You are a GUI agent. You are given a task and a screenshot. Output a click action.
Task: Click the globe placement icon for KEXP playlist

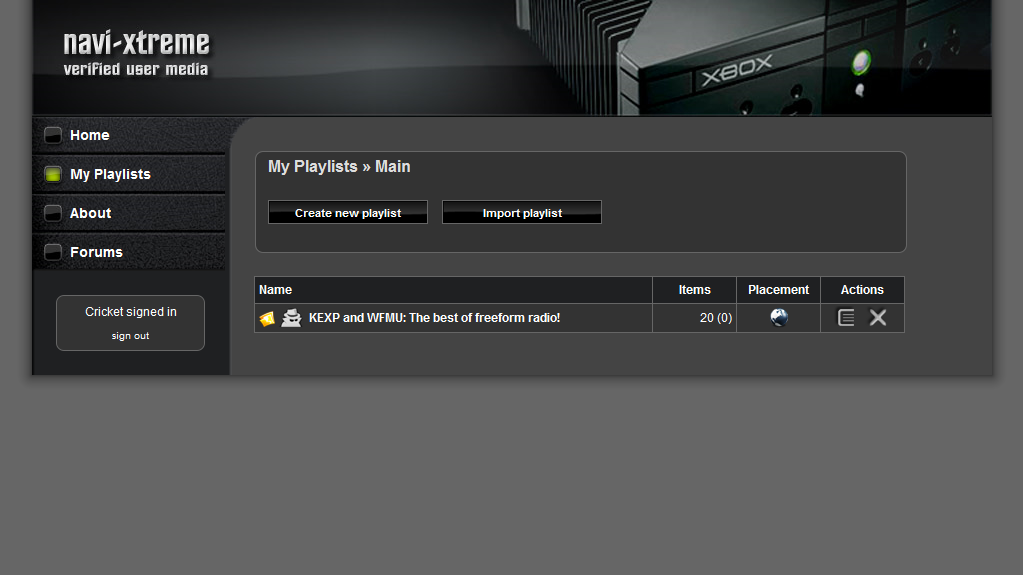(x=779, y=317)
